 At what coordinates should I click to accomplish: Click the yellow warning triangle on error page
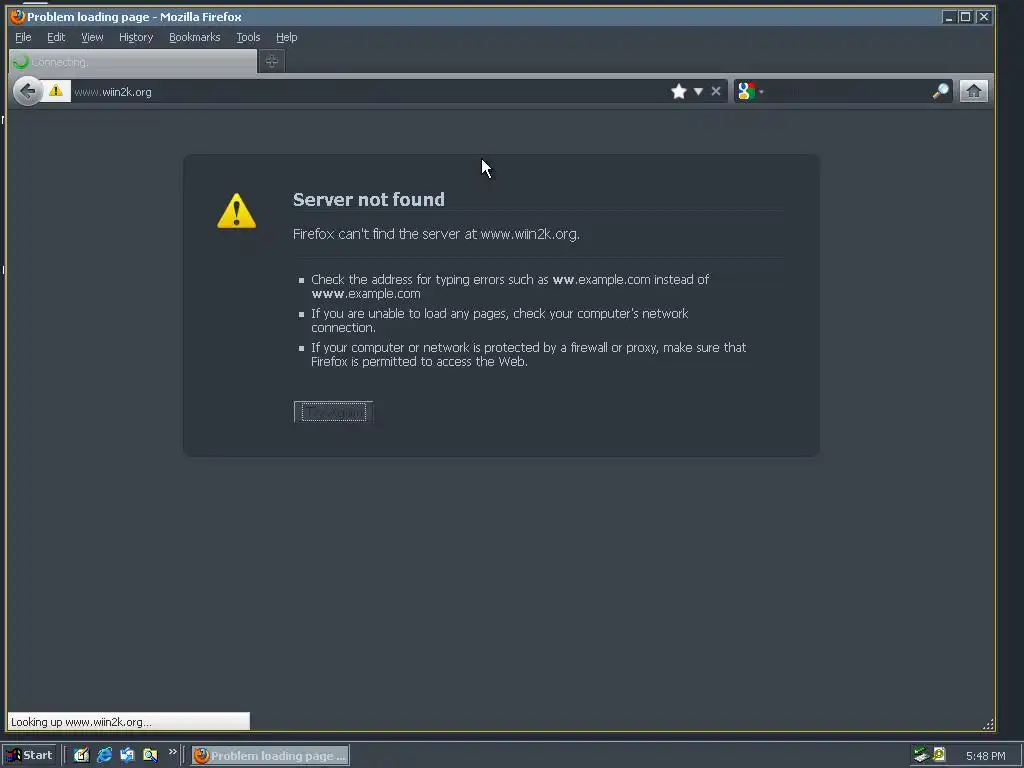[x=236, y=211]
